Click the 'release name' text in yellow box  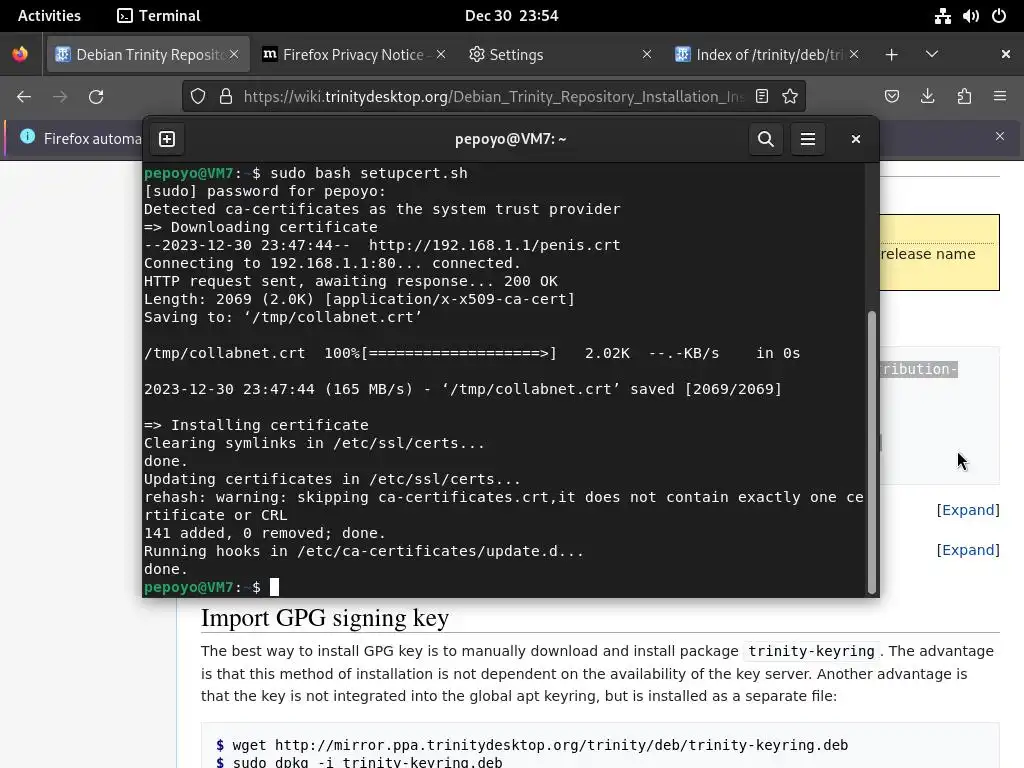(927, 254)
